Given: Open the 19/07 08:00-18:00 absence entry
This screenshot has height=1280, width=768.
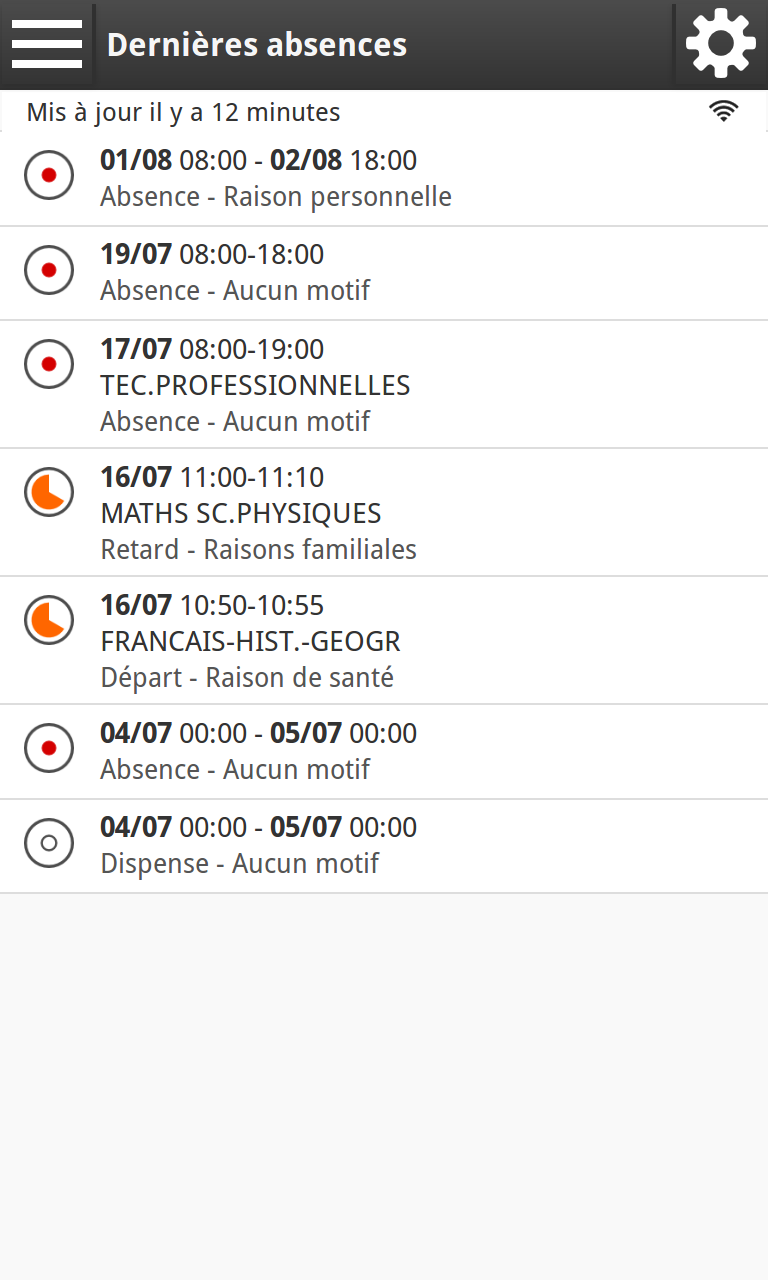Looking at the screenshot, I should pos(384,274).
